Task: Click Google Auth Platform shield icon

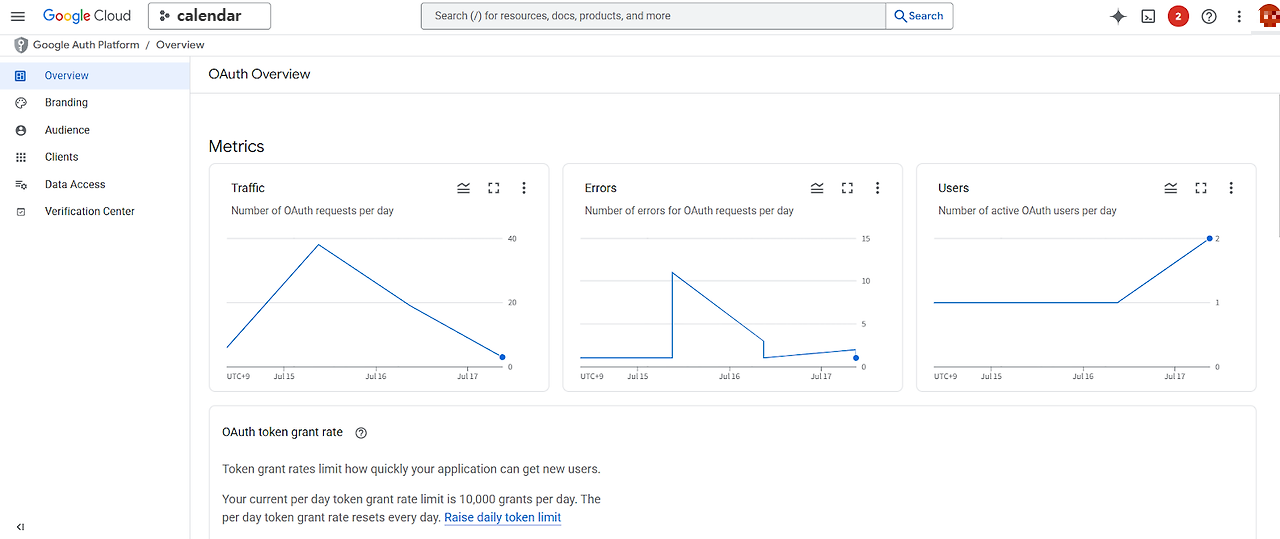Action: click(x=20, y=45)
